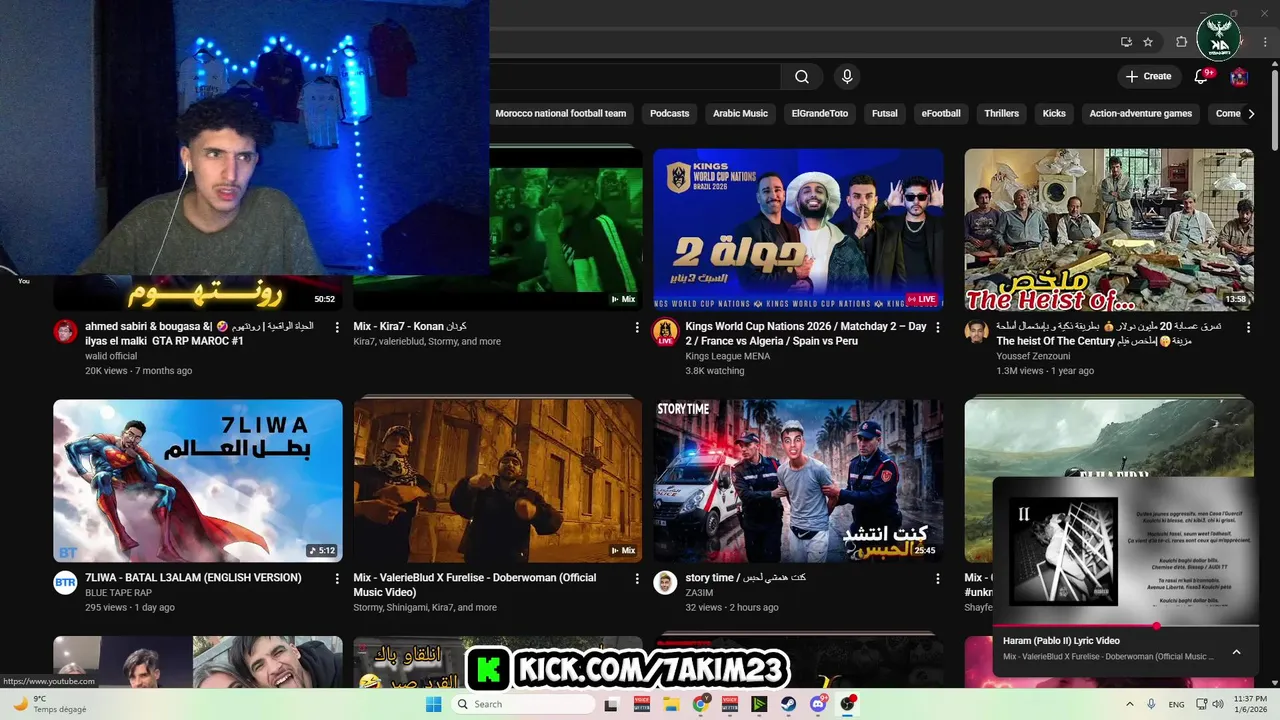Image resolution: width=1280 pixels, height=720 pixels.
Task: Open Kings World Cup Nations 2026 title link
Action: (805, 334)
